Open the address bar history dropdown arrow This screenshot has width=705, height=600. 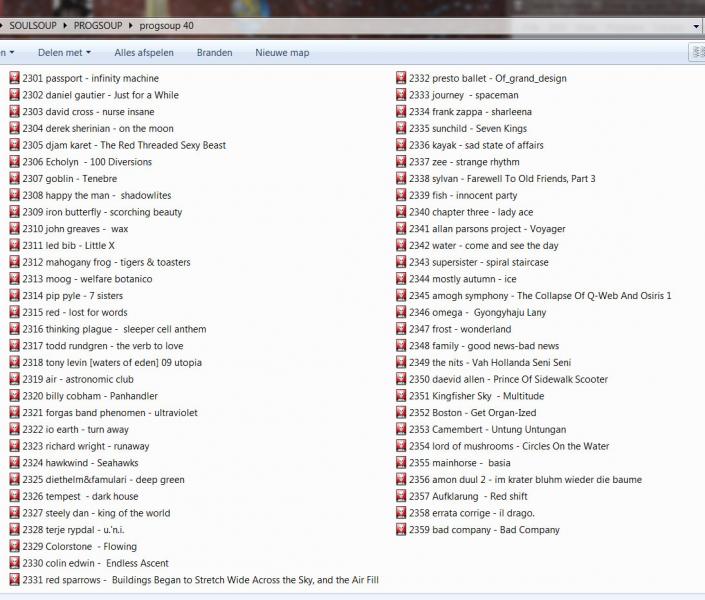pyautogui.click(x=696, y=26)
